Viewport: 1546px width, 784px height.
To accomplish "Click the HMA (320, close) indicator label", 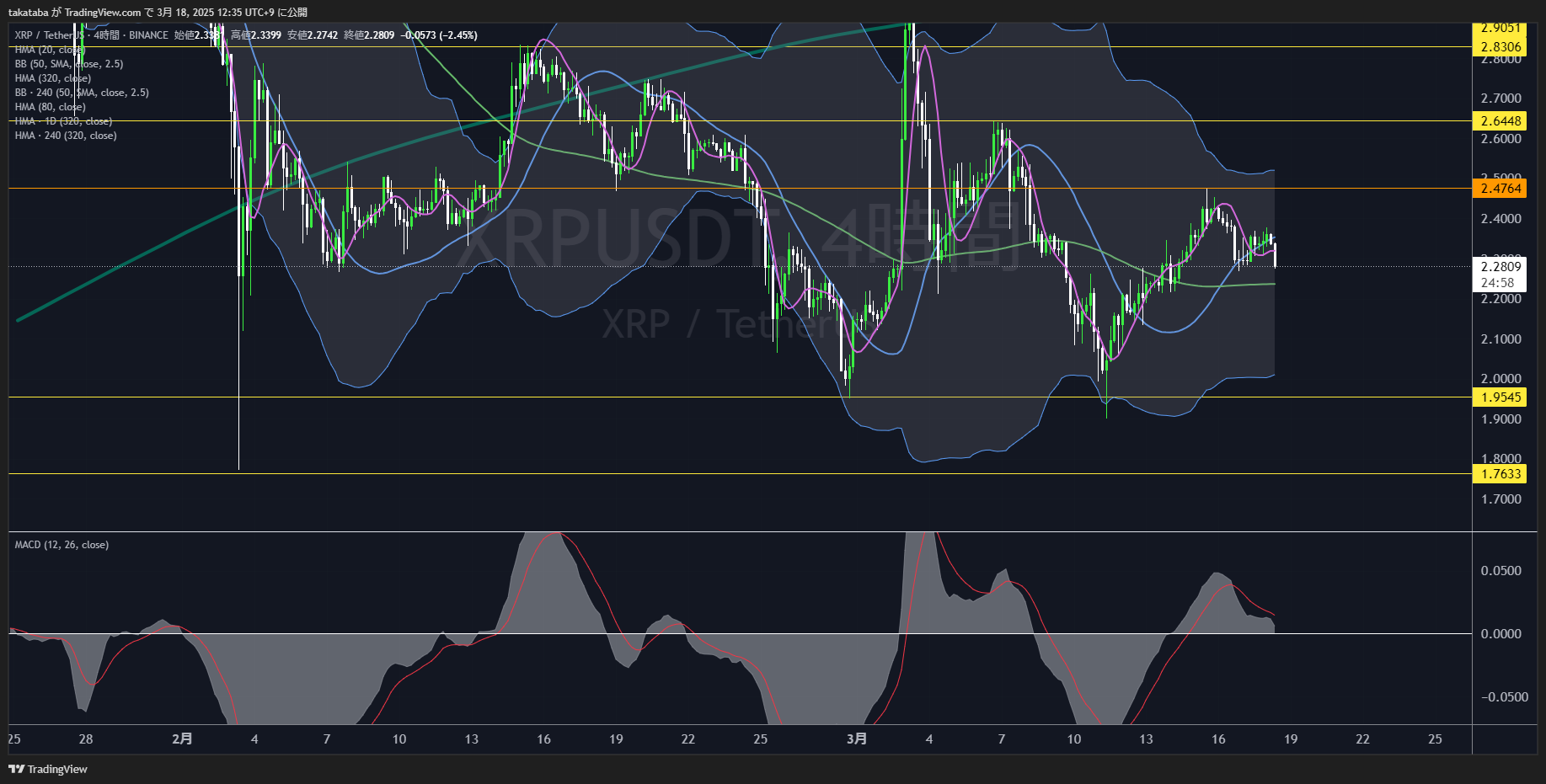I will 53,78.
